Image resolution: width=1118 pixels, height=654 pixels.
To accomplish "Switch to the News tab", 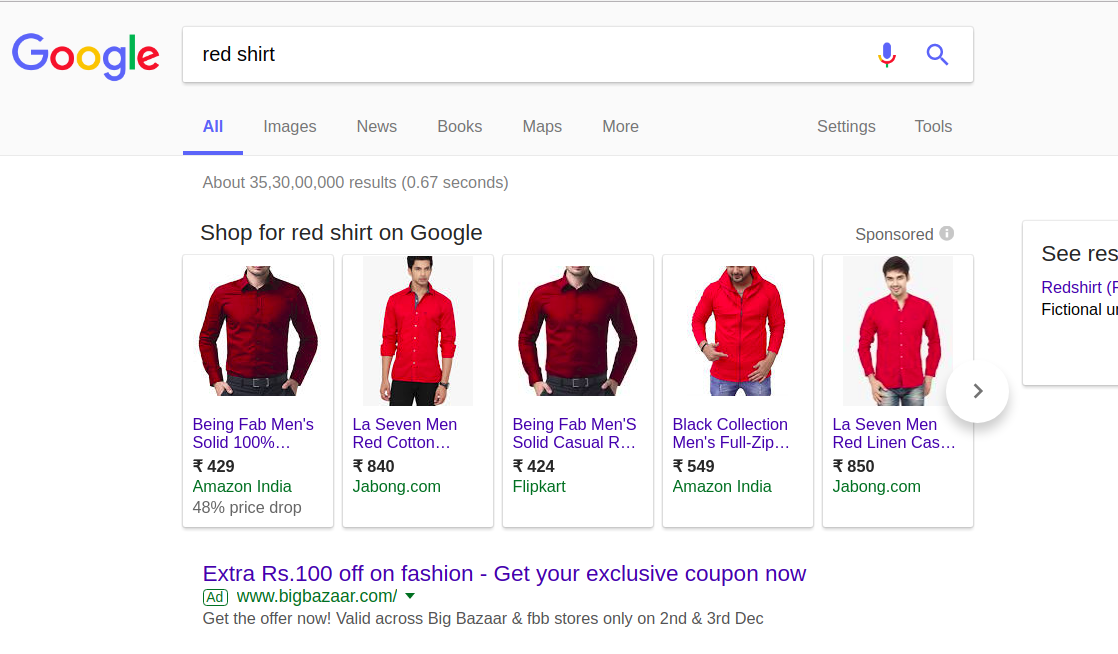I will (376, 127).
